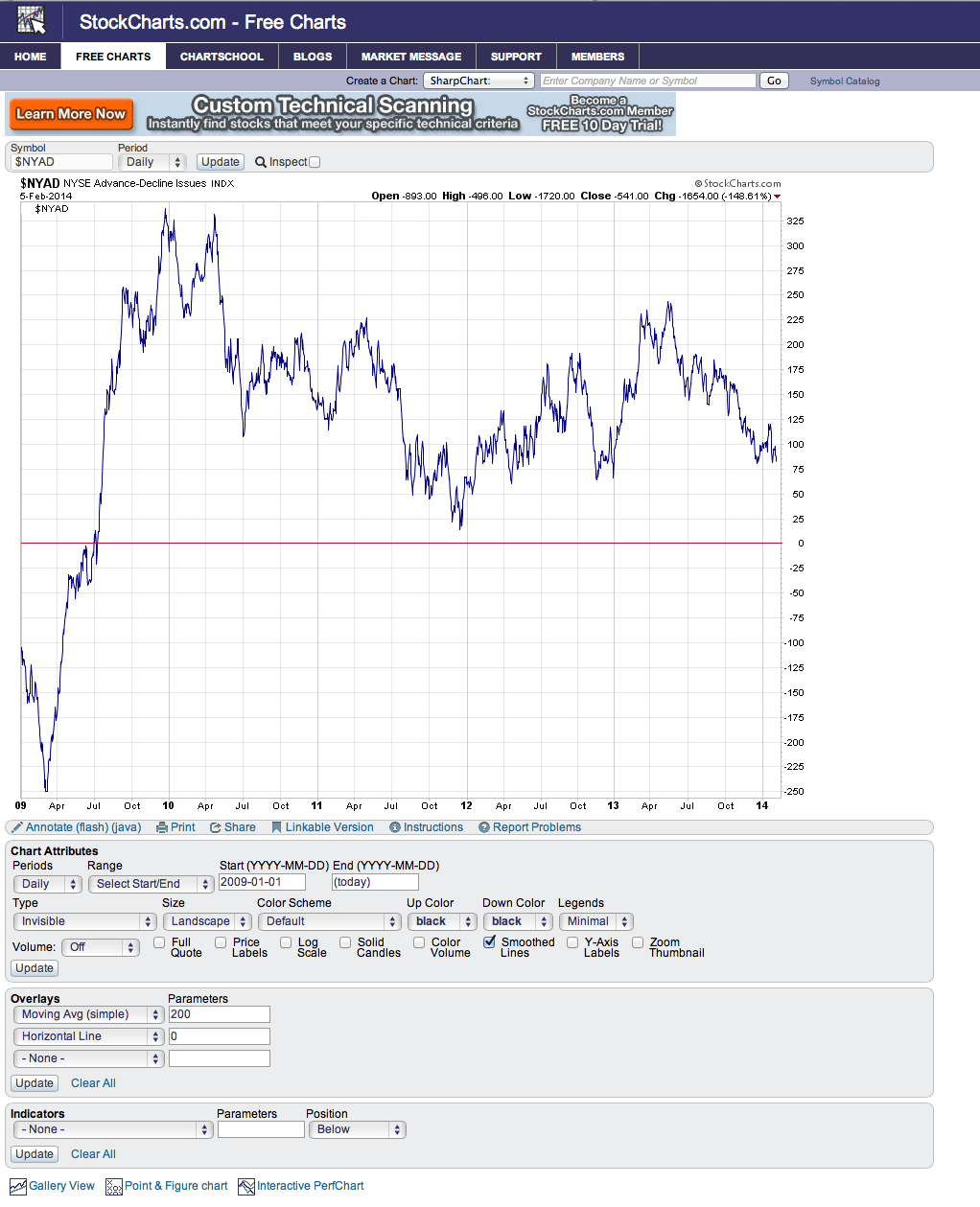
Task: Click the Report Problems help icon
Action: tap(484, 827)
